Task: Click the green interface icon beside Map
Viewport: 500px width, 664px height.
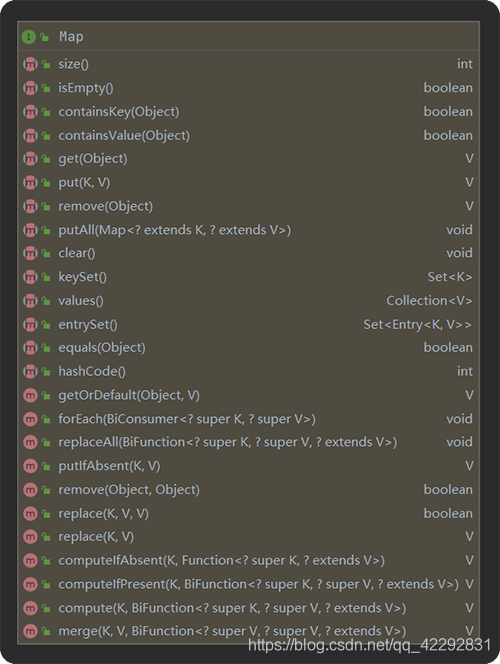Action: pos(29,37)
